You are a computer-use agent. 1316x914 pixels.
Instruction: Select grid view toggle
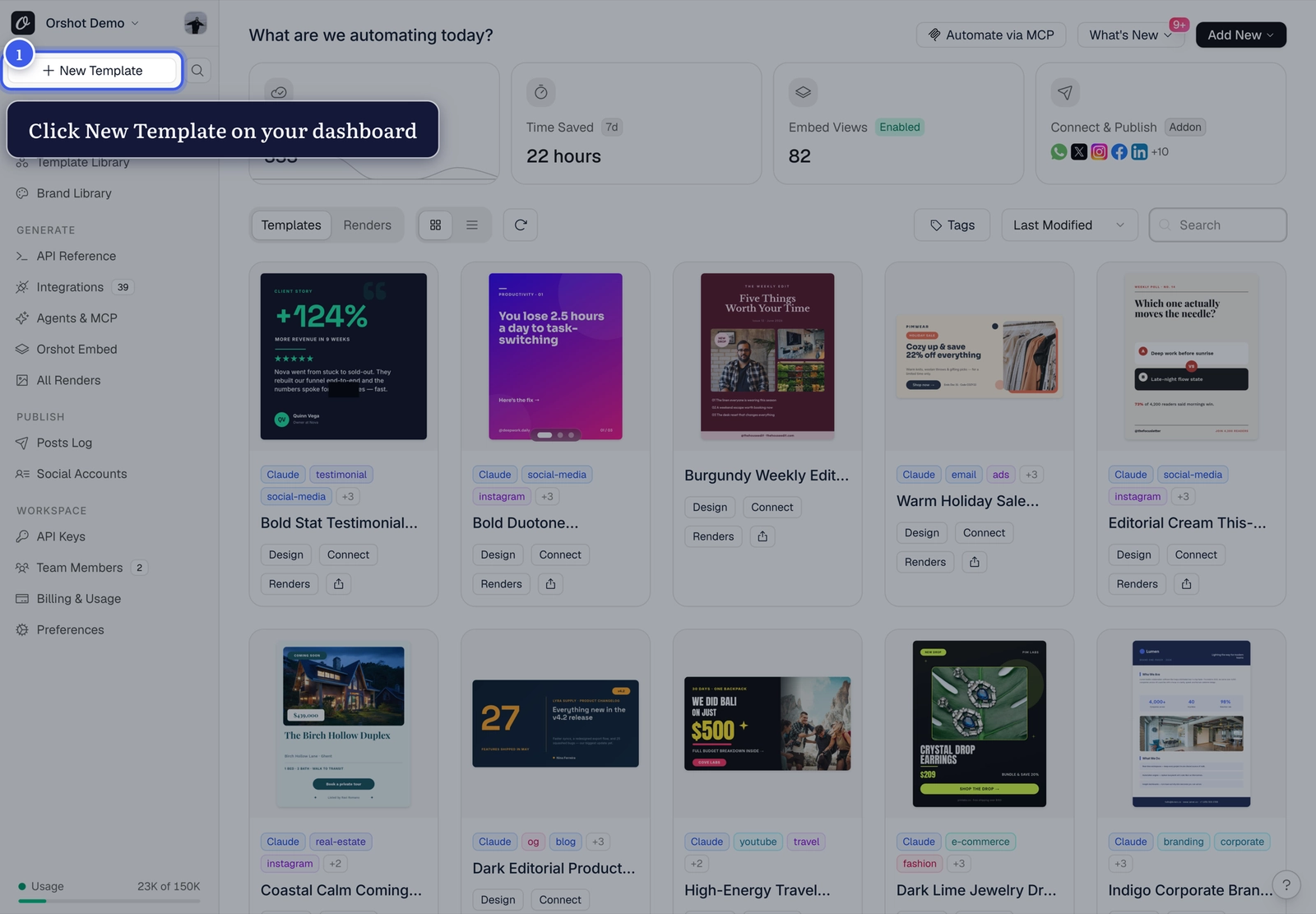click(435, 225)
